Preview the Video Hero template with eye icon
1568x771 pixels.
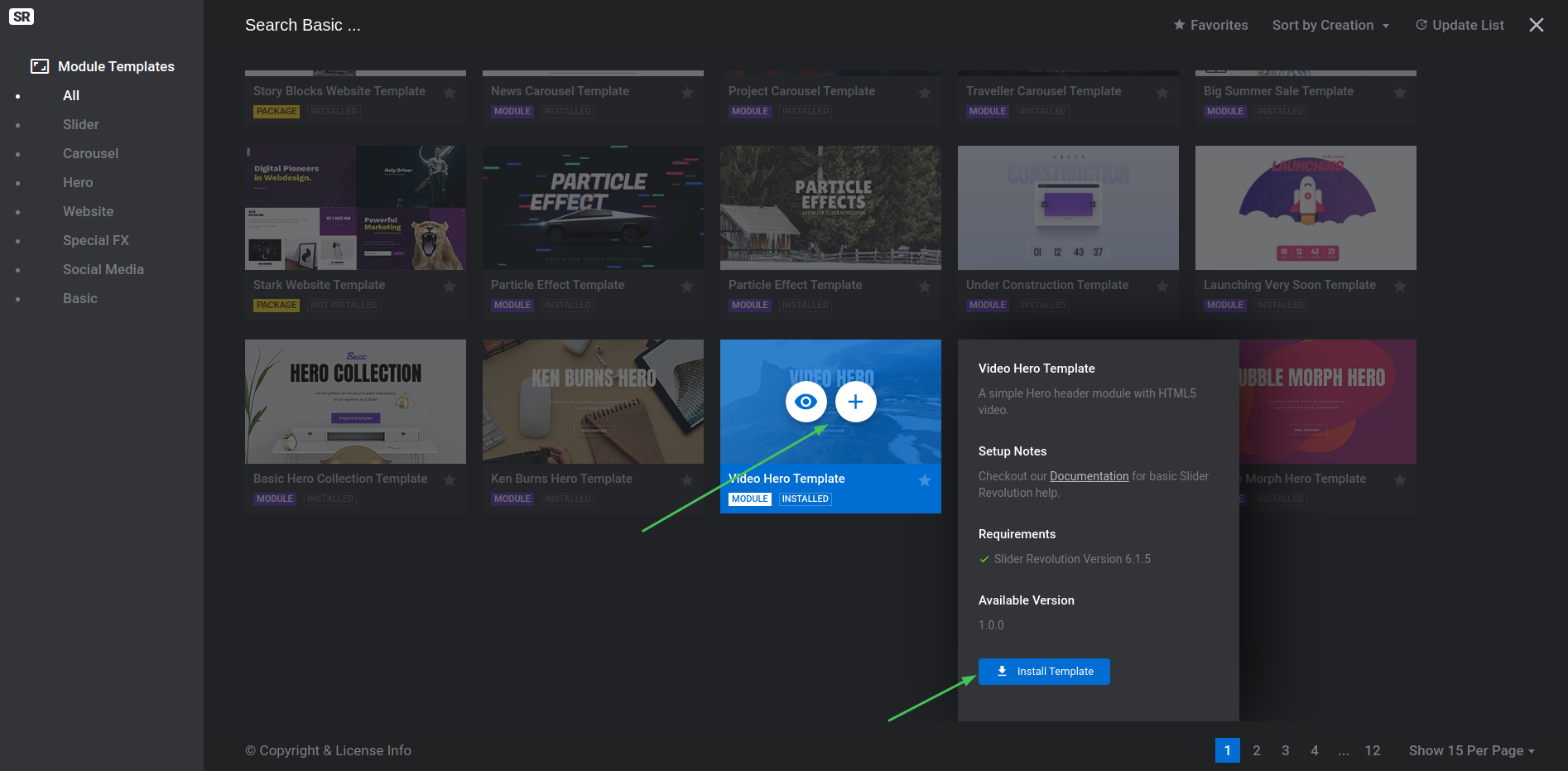coord(806,402)
